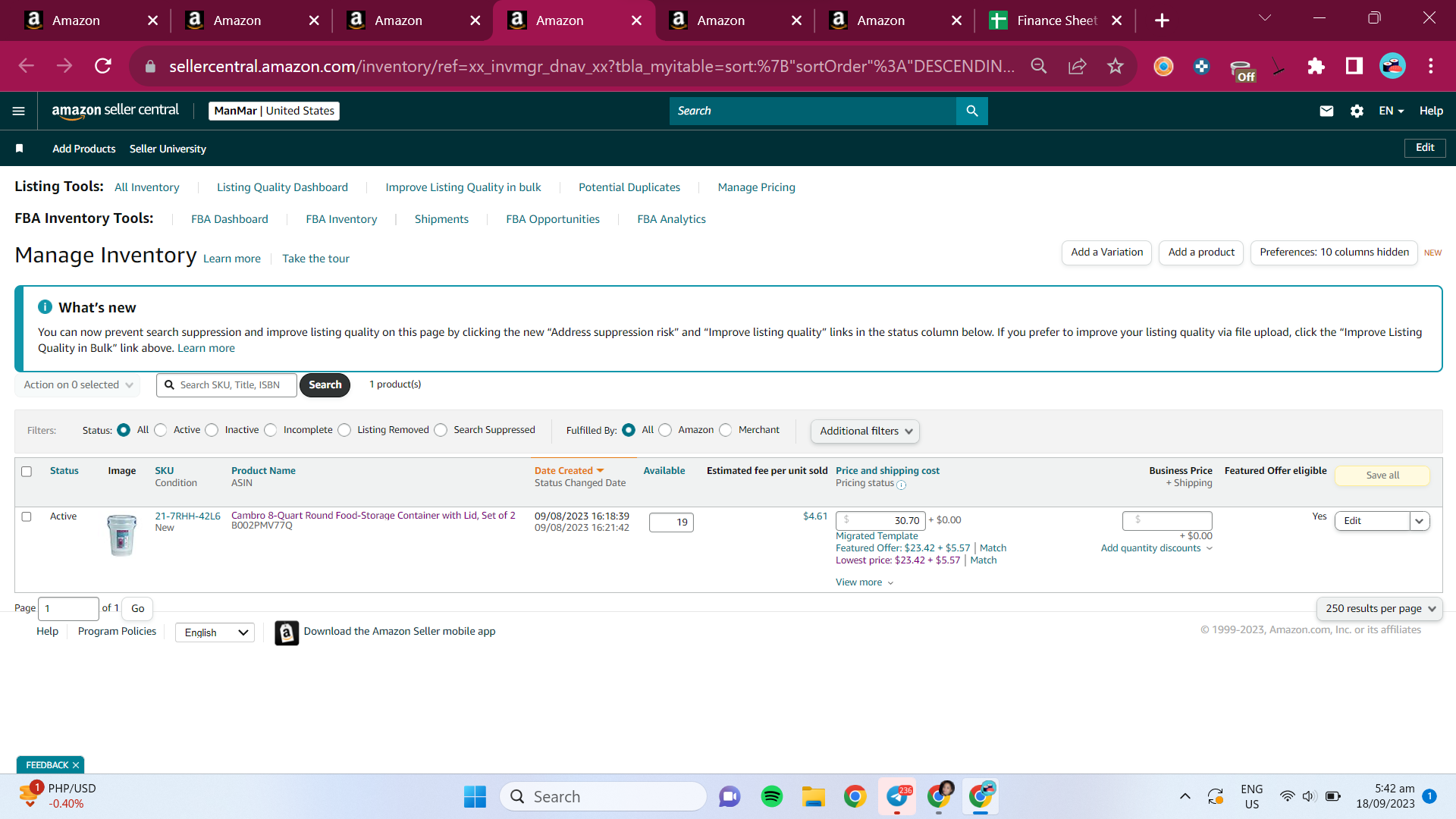The height and width of the screenshot is (819, 1456).
Task: Select the Incomplete status filter
Action: coord(271,430)
